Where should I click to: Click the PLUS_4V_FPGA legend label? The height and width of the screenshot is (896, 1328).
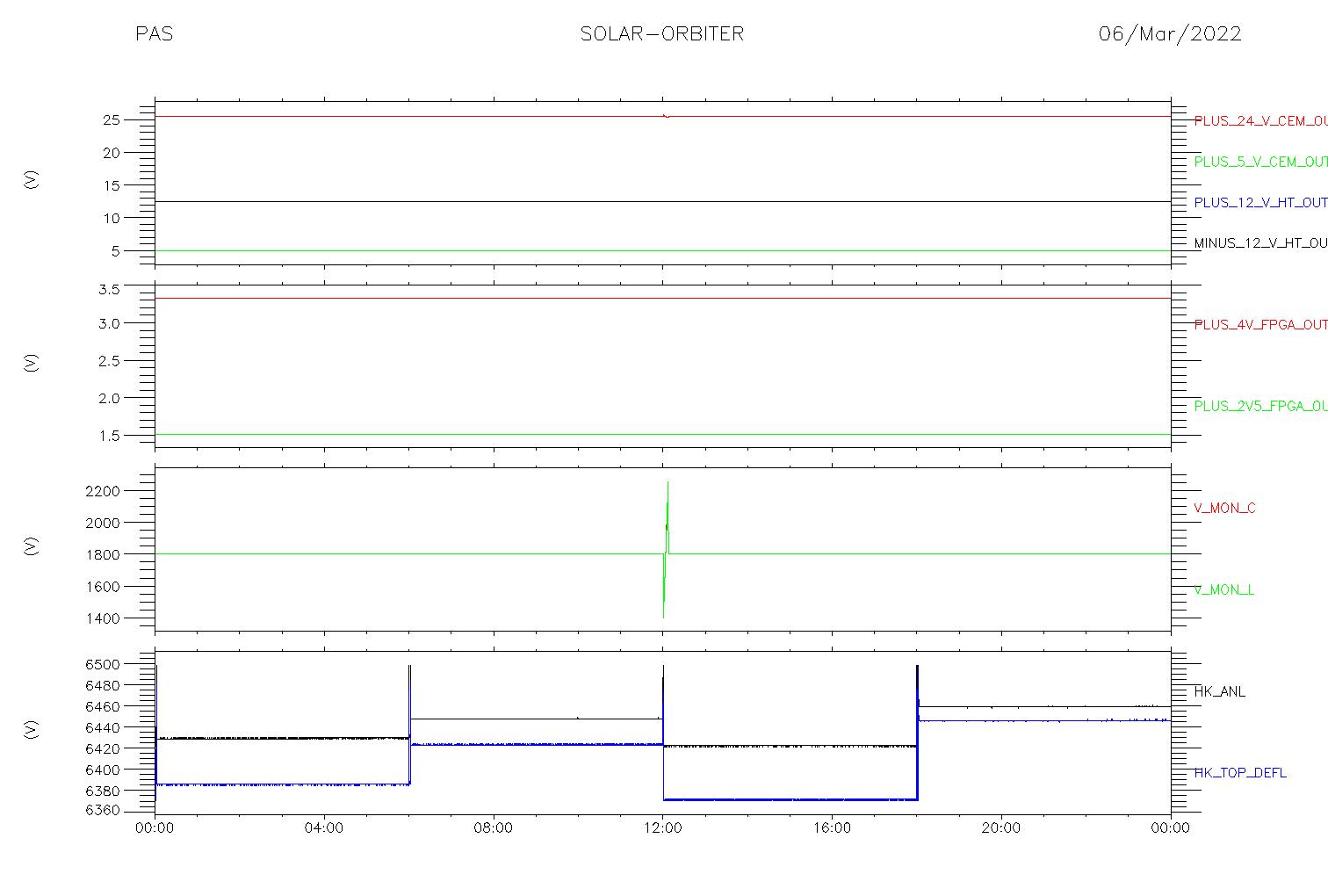(1260, 325)
